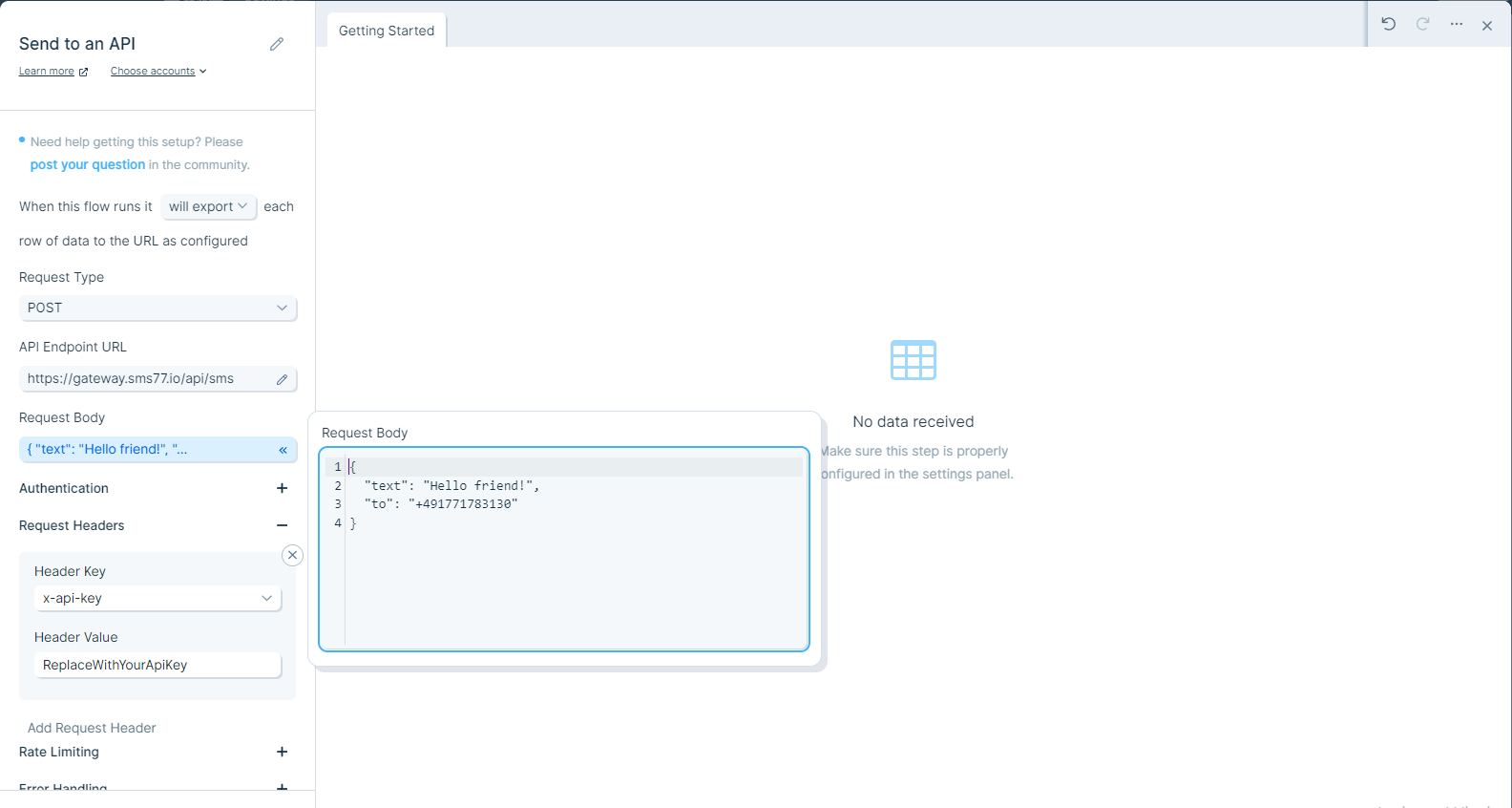Click the pencil icon beside Send to an API
Screen dimensions: 1512x808
point(277,44)
